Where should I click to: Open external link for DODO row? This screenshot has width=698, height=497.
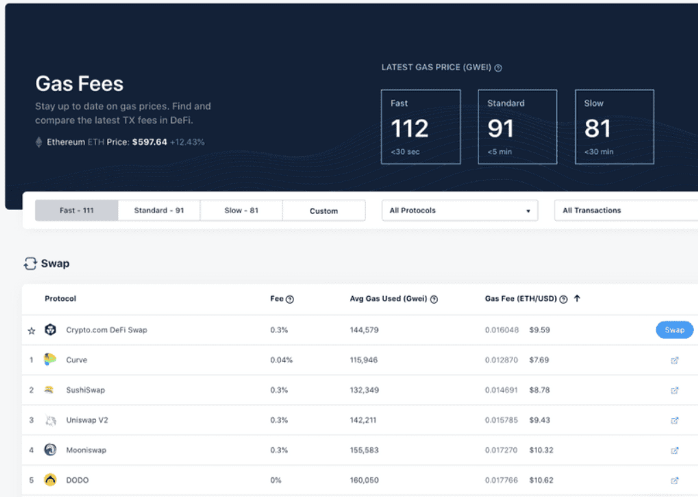[675, 481]
